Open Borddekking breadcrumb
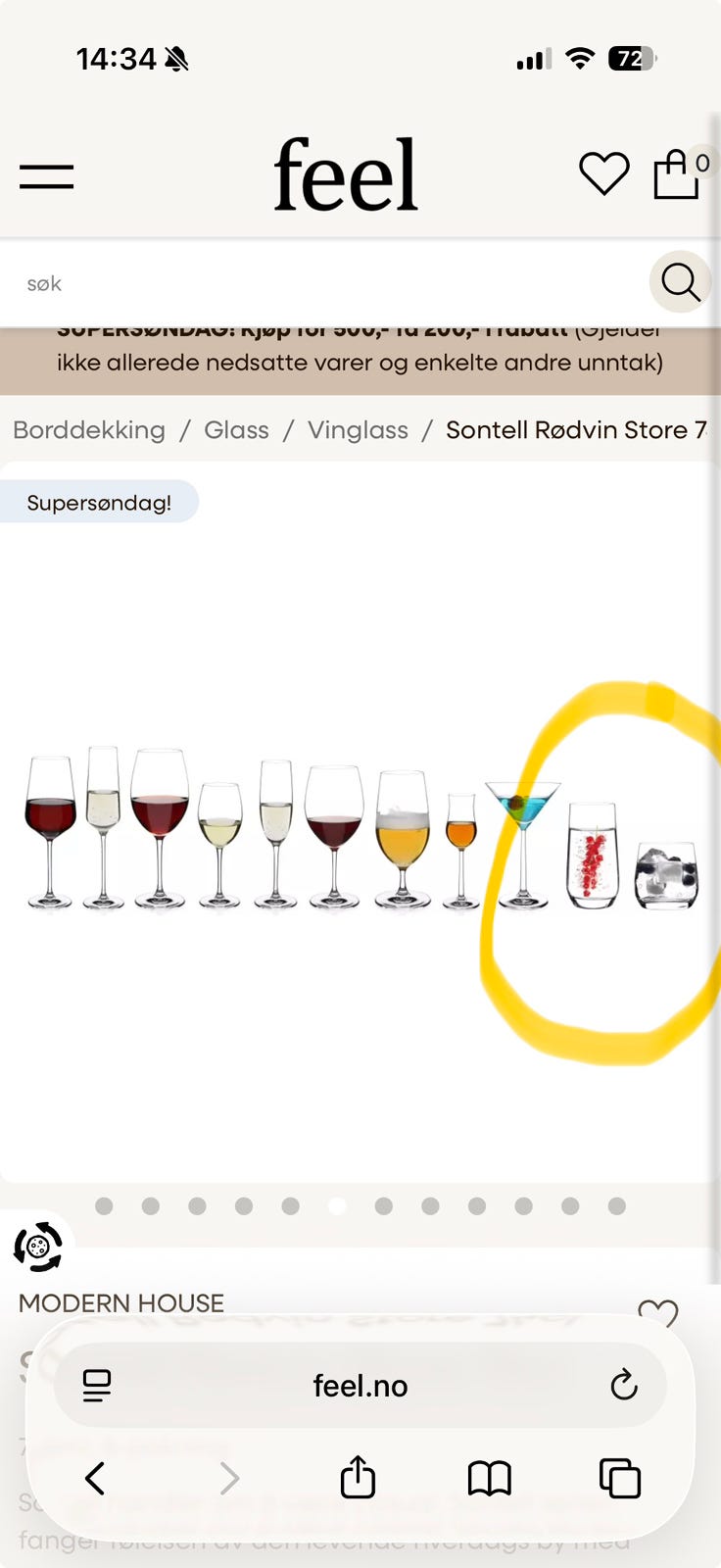 89,429
